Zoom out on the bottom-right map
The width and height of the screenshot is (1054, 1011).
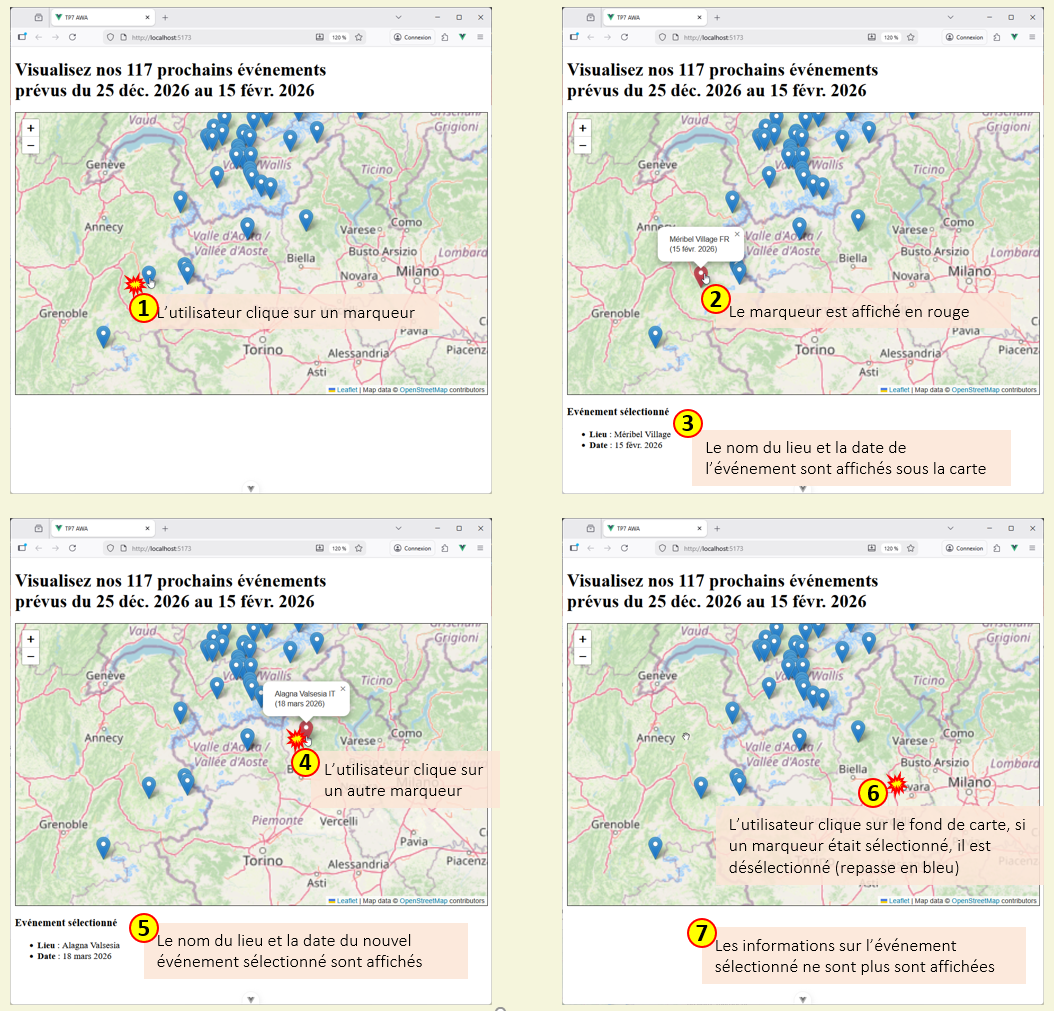point(583,657)
